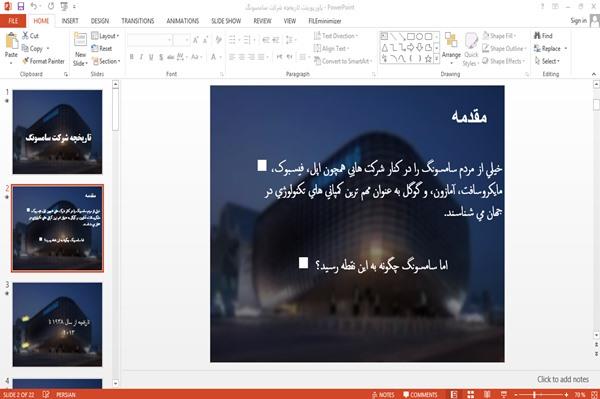Open Shape Outline dropdown
Screen dimensions: 600x399
click(x=504, y=48)
